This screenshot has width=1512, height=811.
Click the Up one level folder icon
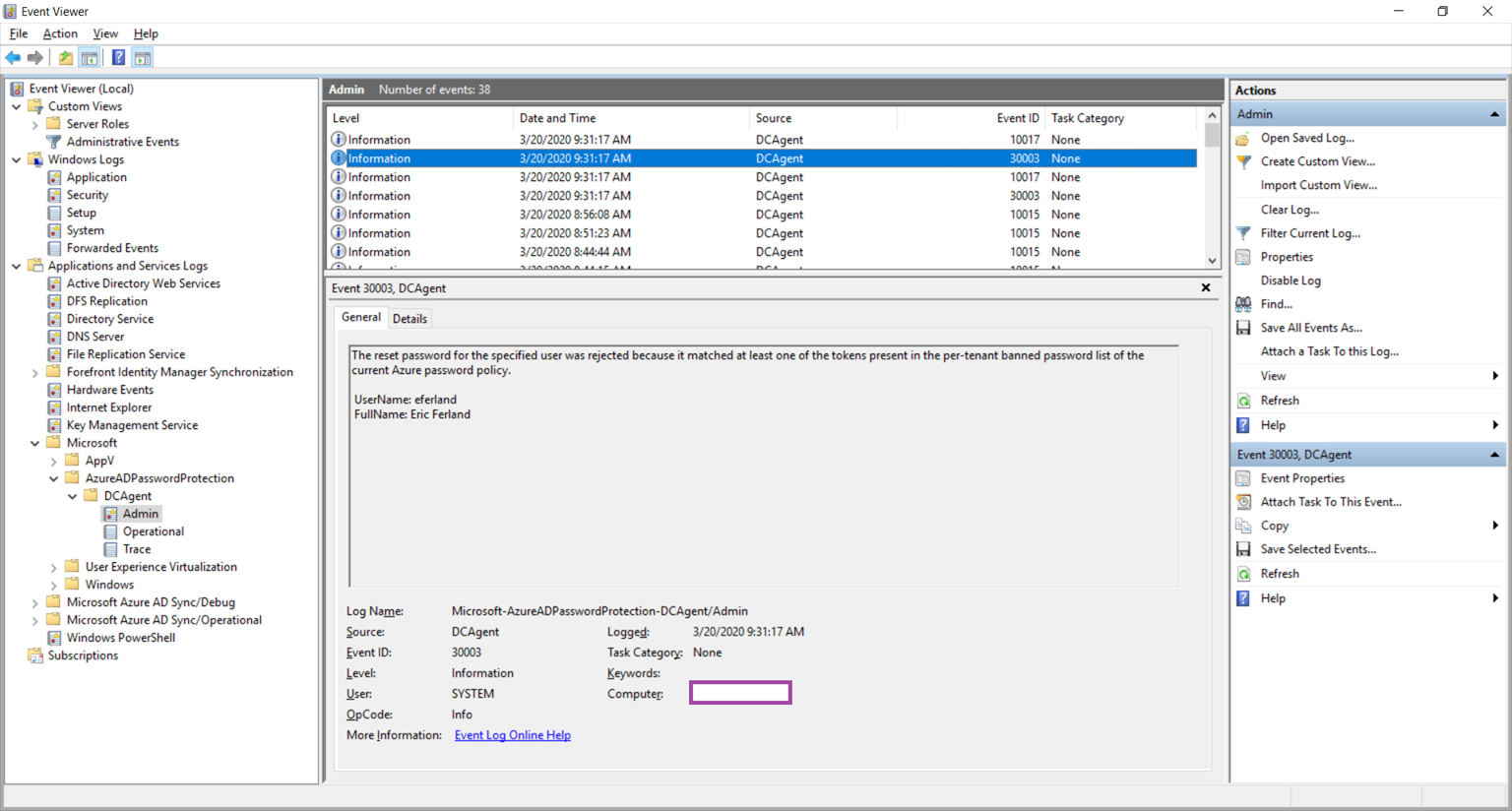click(65, 58)
